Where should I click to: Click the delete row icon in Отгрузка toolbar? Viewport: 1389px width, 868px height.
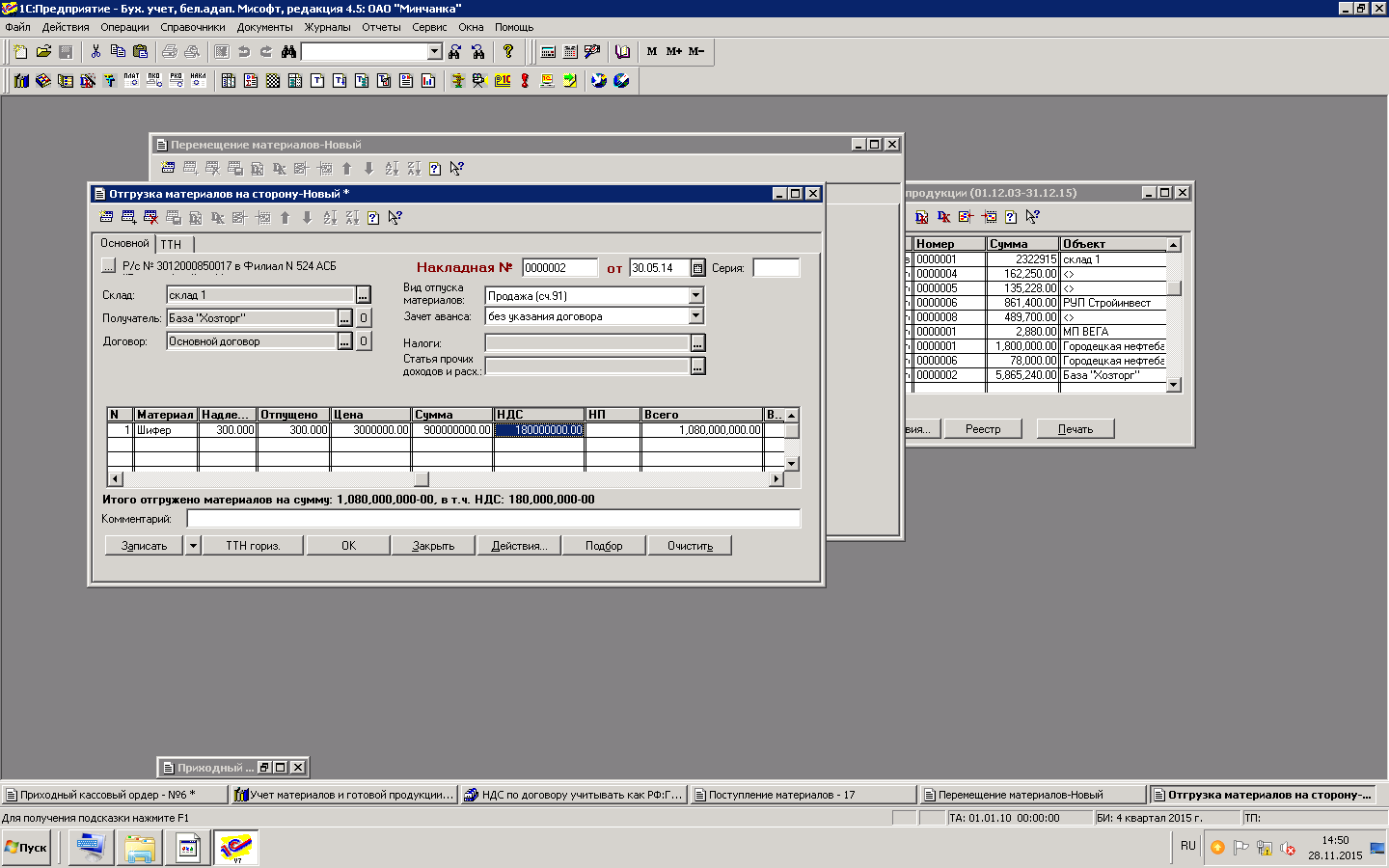coord(150,218)
